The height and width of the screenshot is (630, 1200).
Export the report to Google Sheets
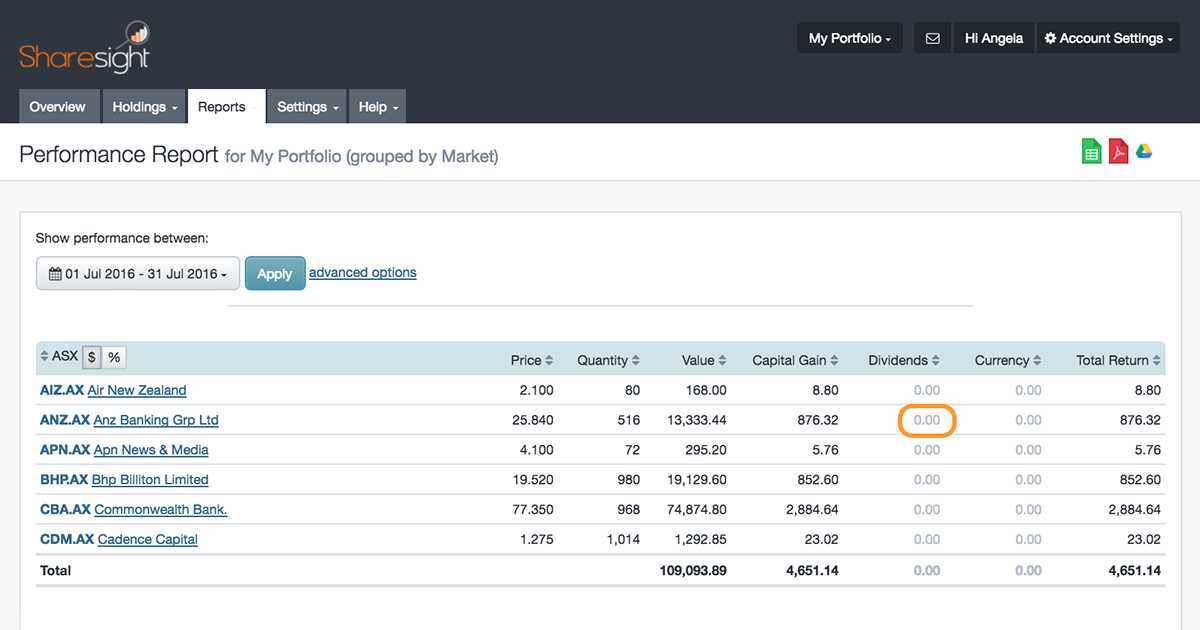click(x=1091, y=151)
